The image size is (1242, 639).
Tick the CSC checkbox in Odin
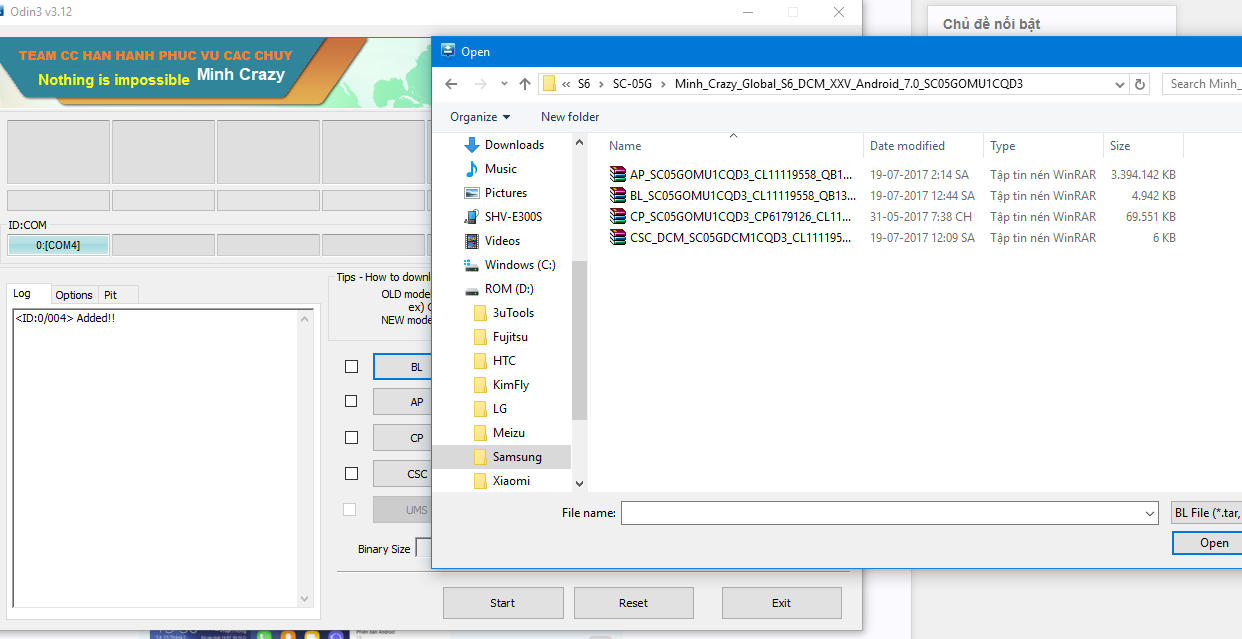(351, 473)
